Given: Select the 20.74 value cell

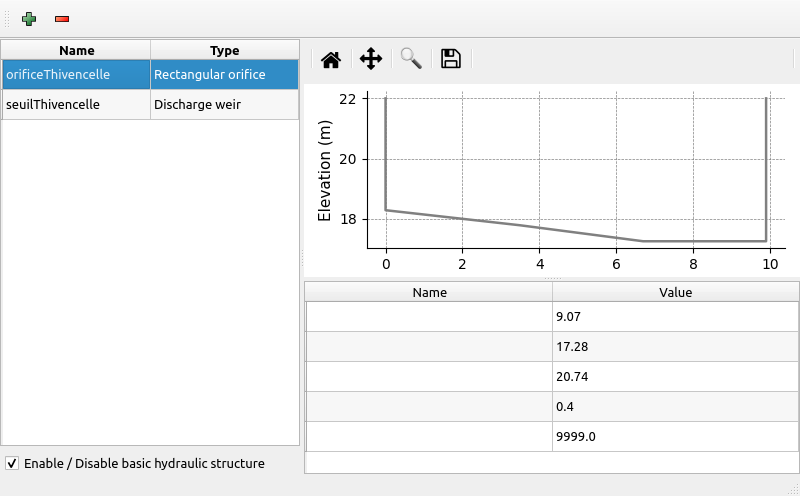Looking at the screenshot, I should [675, 377].
